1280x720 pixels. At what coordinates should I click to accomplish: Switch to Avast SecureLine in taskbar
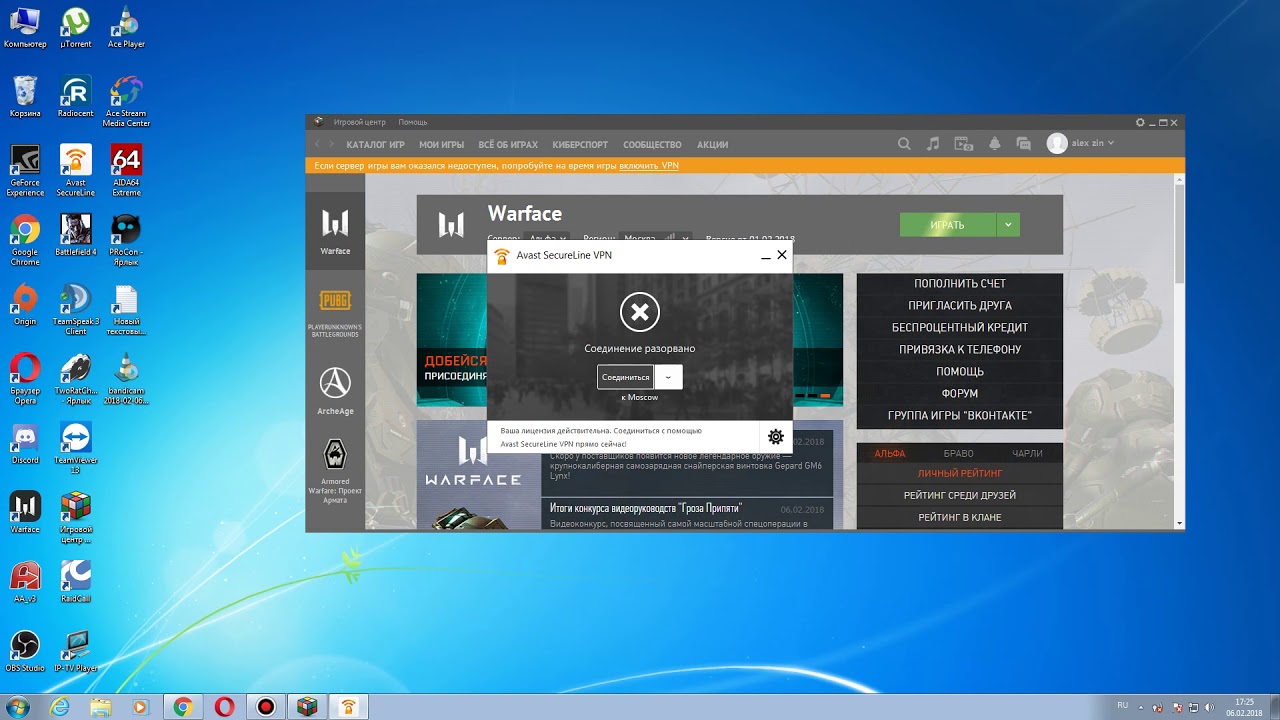(348, 707)
